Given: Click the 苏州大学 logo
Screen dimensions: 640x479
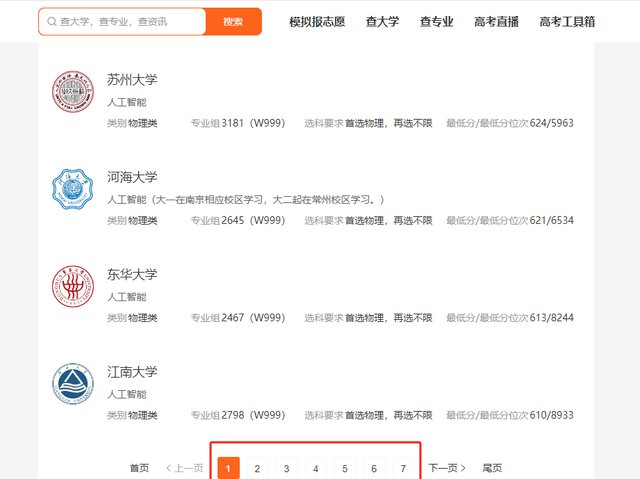Looking at the screenshot, I should click(x=73, y=91).
